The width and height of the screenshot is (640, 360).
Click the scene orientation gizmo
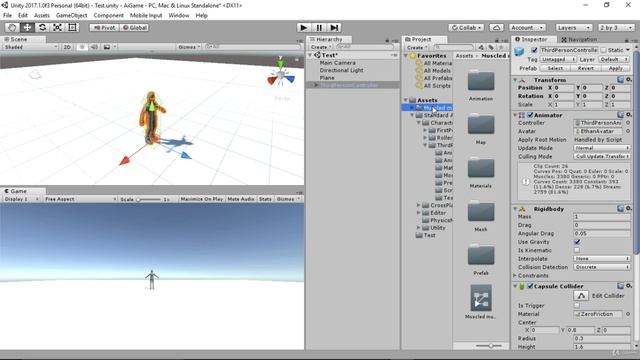tap(281, 74)
